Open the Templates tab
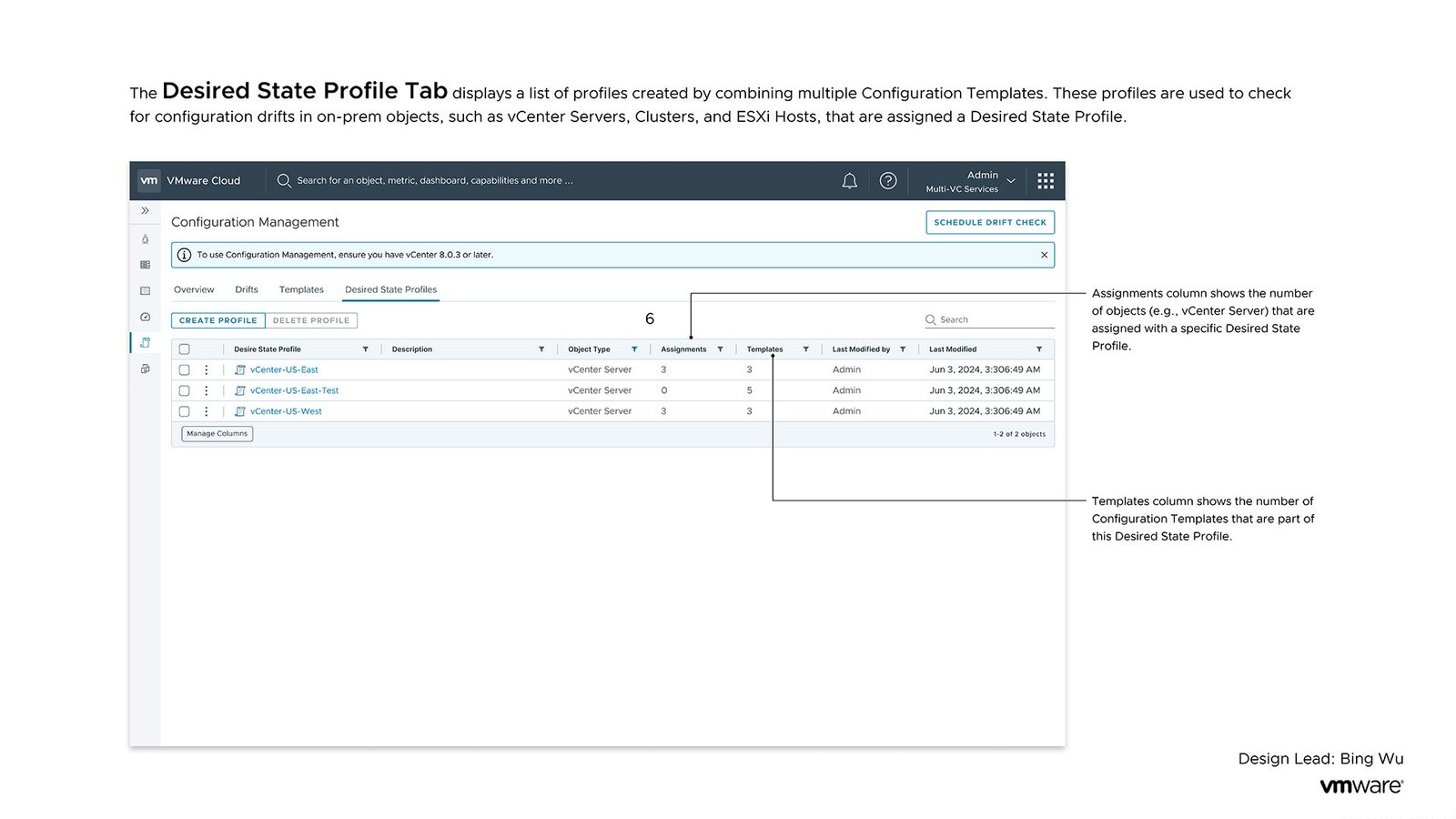1456x819 pixels. click(x=301, y=289)
